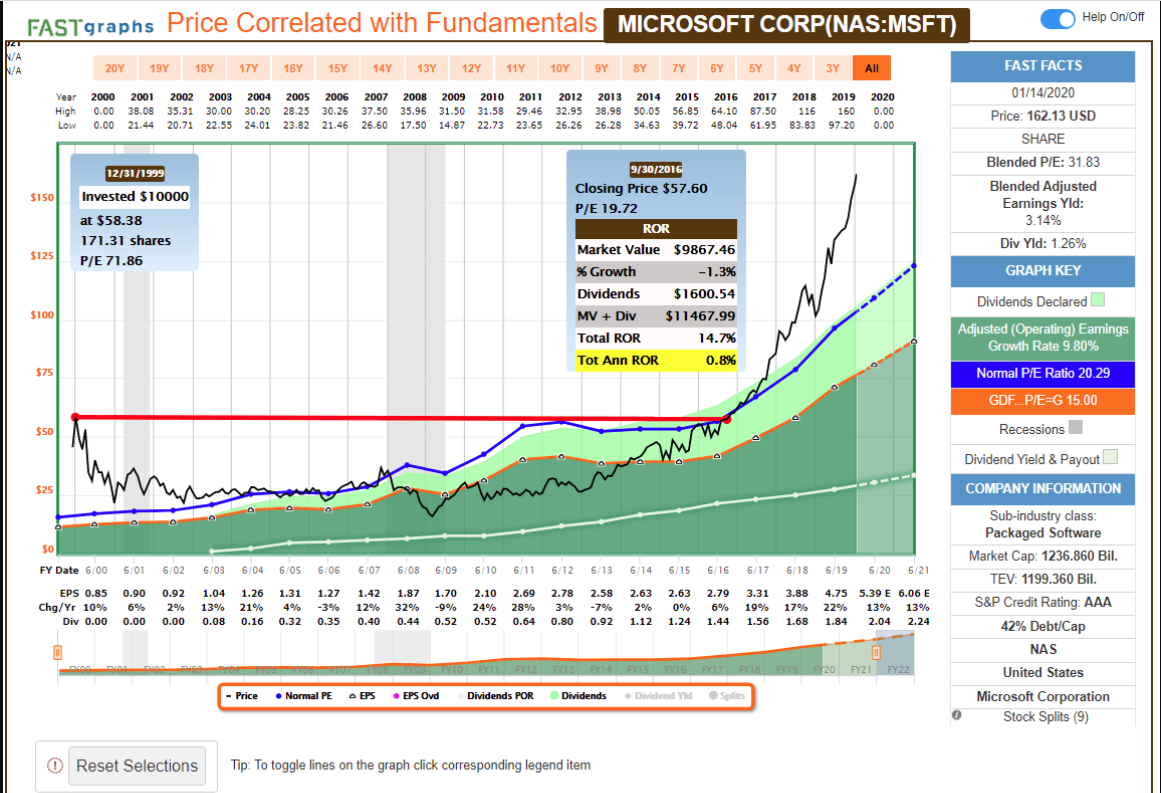1161x793 pixels.
Task: Click the Dividends Declared green swatch
Action: click(x=1098, y=300)
